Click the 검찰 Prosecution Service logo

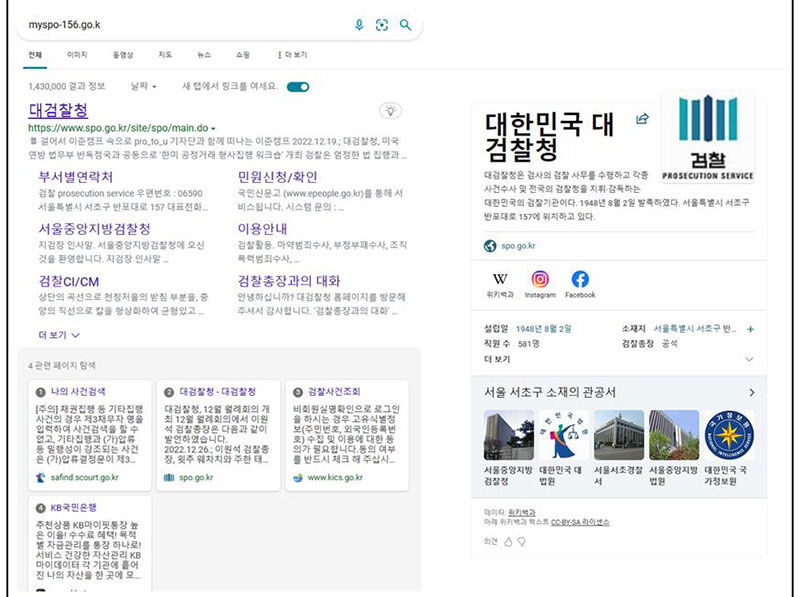pyautogui.click(x=708, y=137)
